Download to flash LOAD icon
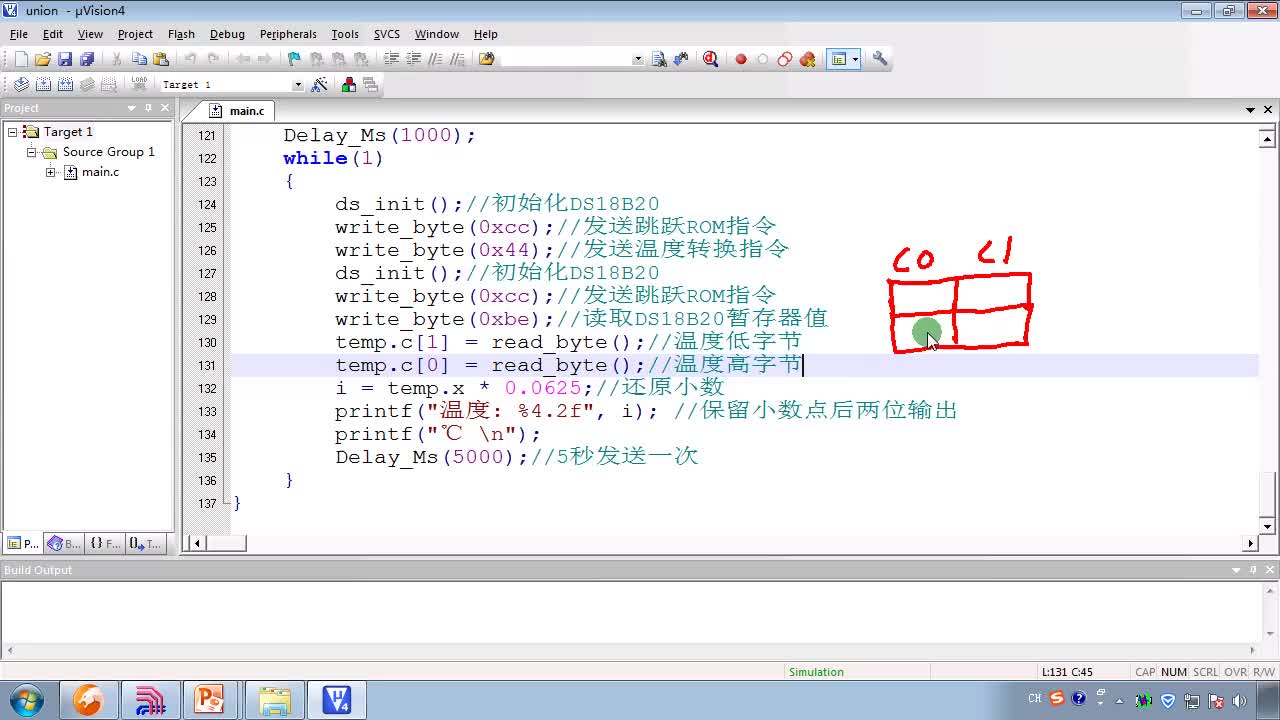 tap(139, 85)
